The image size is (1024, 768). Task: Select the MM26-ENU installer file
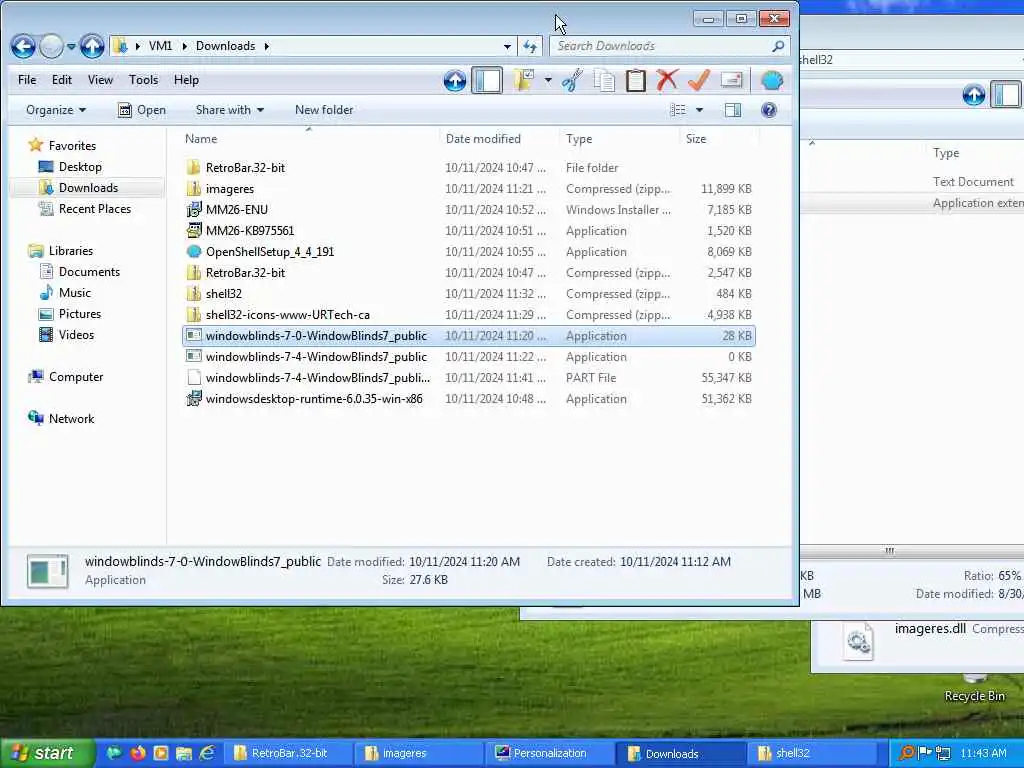(469, 210)
